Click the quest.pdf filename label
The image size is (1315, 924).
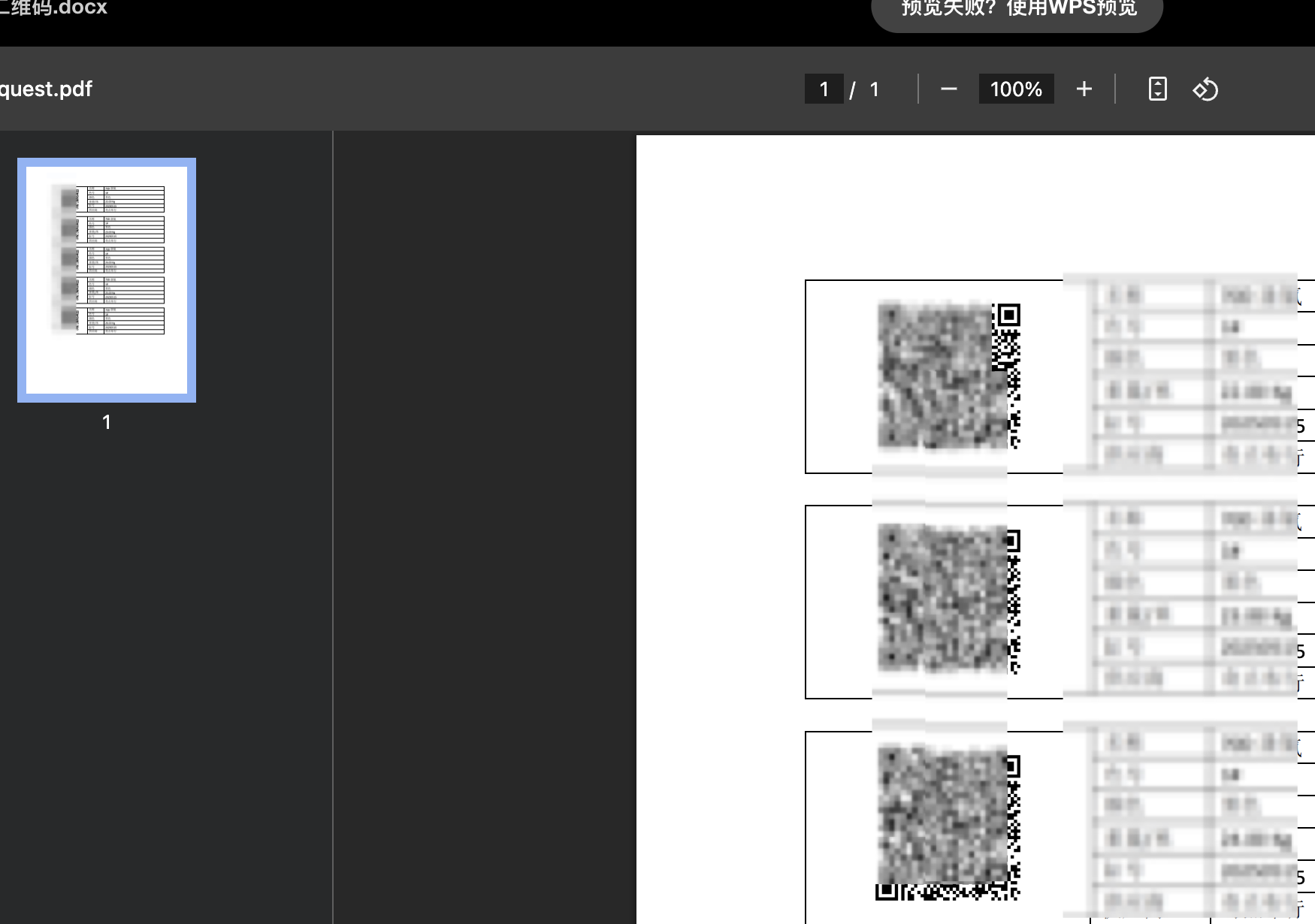(x=45, y=89)
